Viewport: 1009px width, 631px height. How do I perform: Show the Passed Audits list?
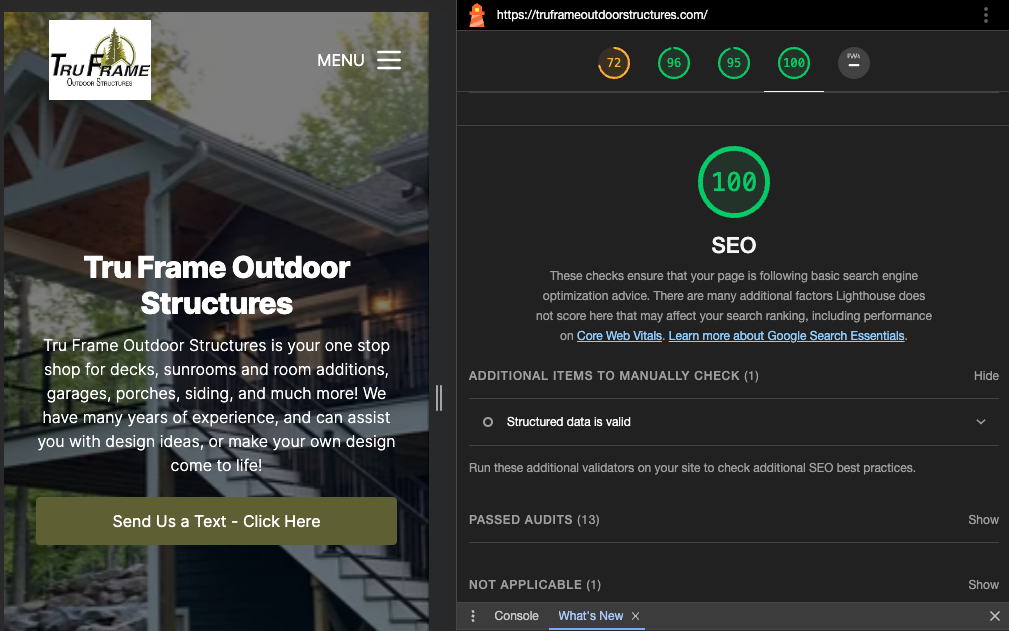(982, 519)
